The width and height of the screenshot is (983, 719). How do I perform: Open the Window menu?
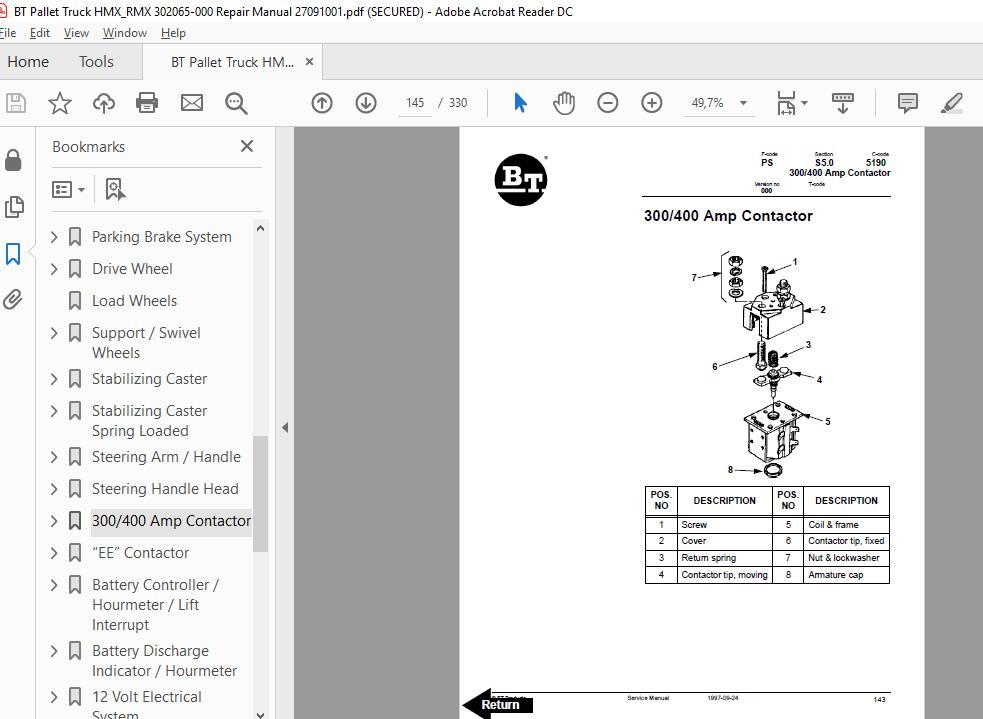124,33
